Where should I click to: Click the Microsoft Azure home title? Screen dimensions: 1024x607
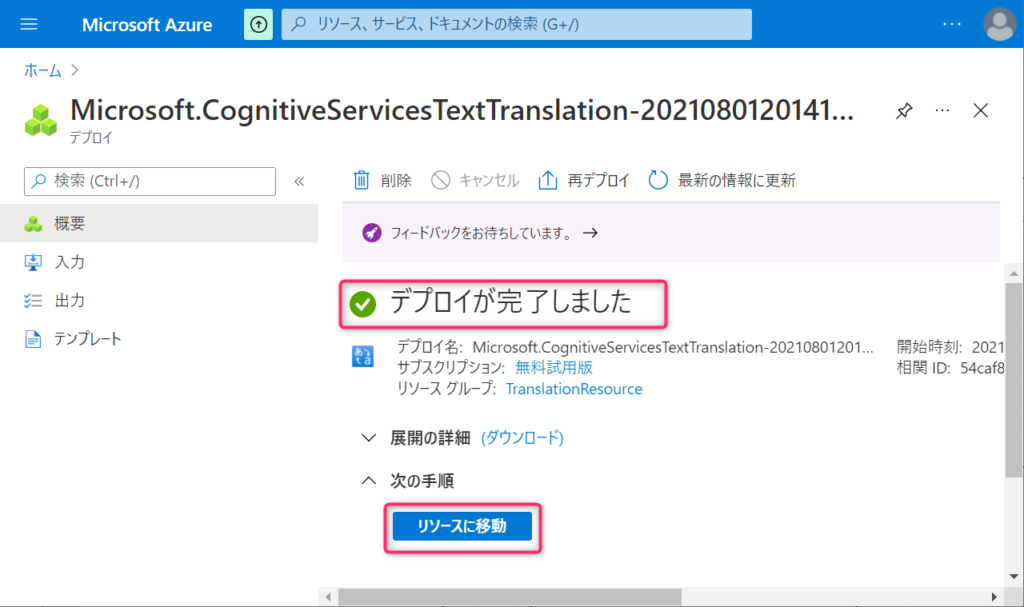coord(147,25)
